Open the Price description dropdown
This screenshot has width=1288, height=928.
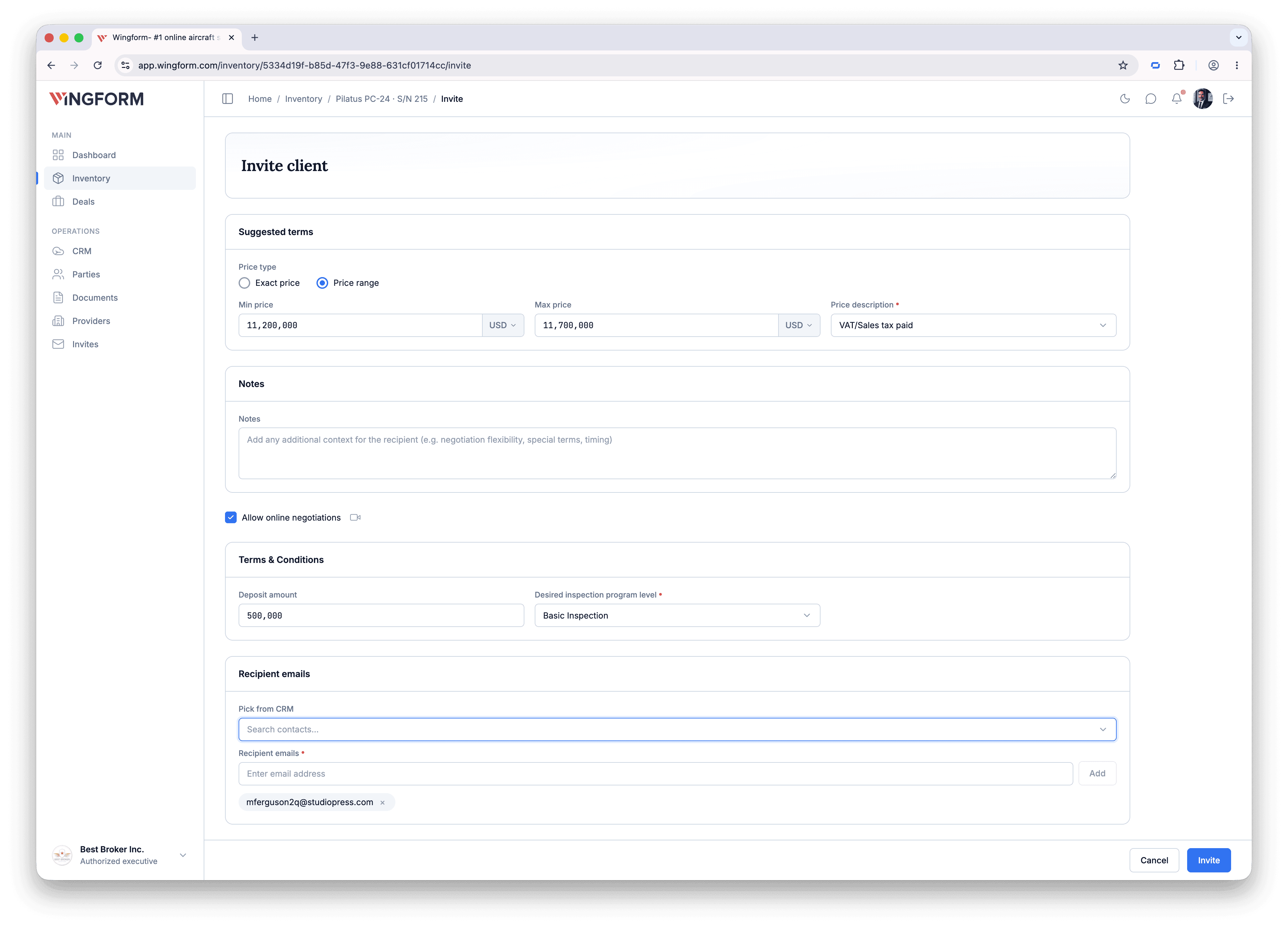click(973, 325)
